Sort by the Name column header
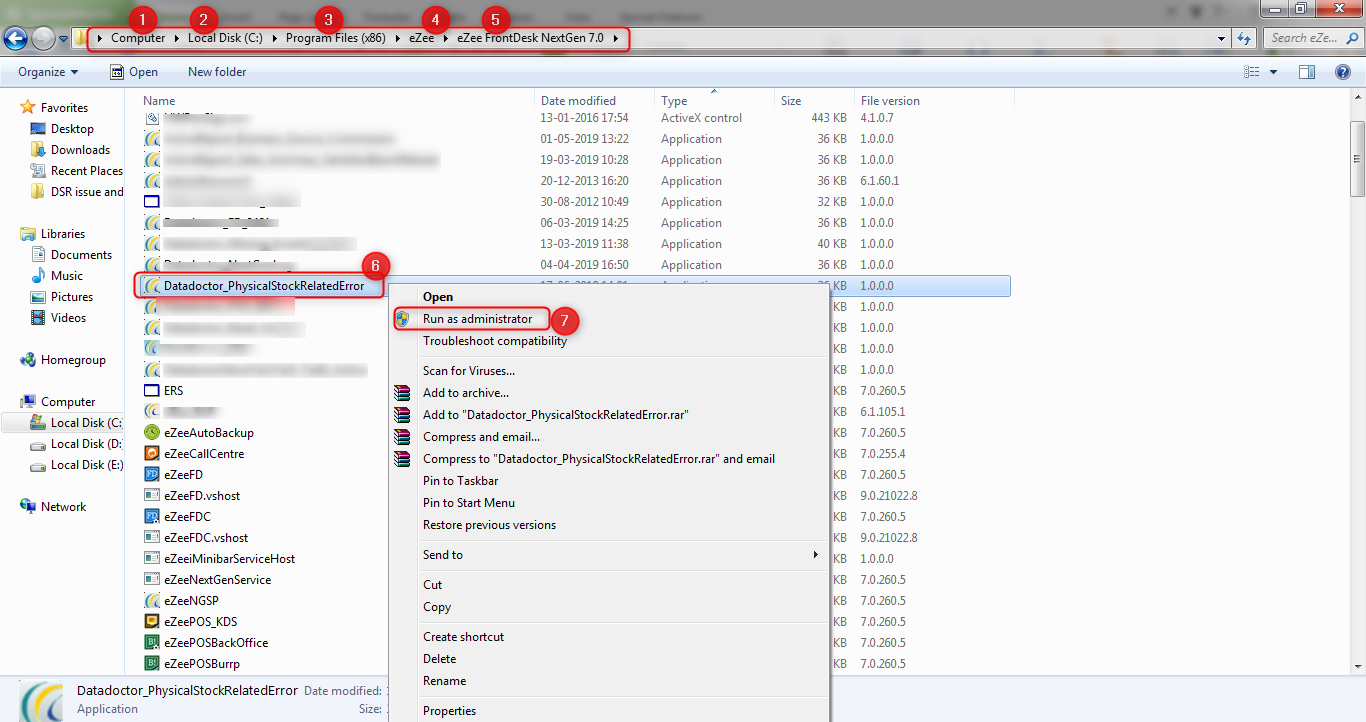1366x722 pixels. 159,101
